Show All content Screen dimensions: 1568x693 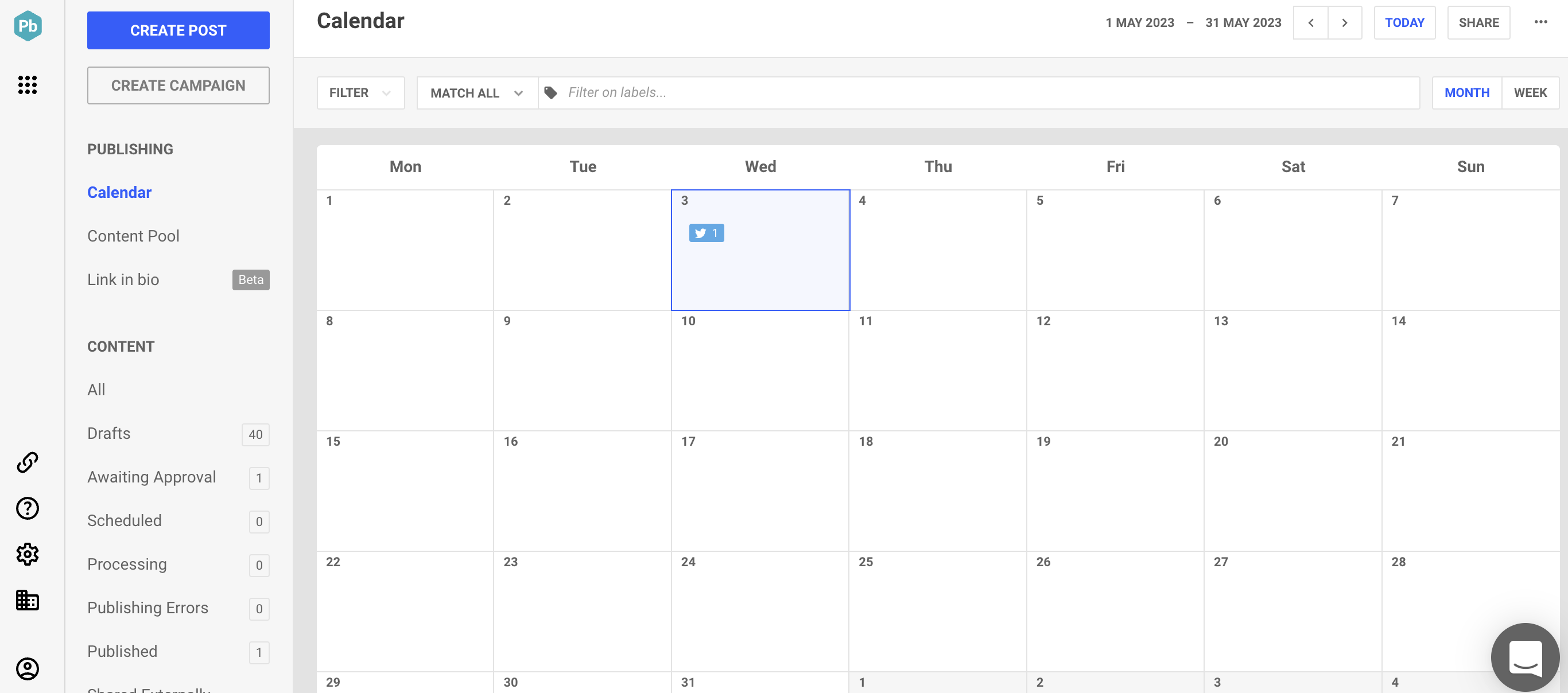[x=96, y=390]
